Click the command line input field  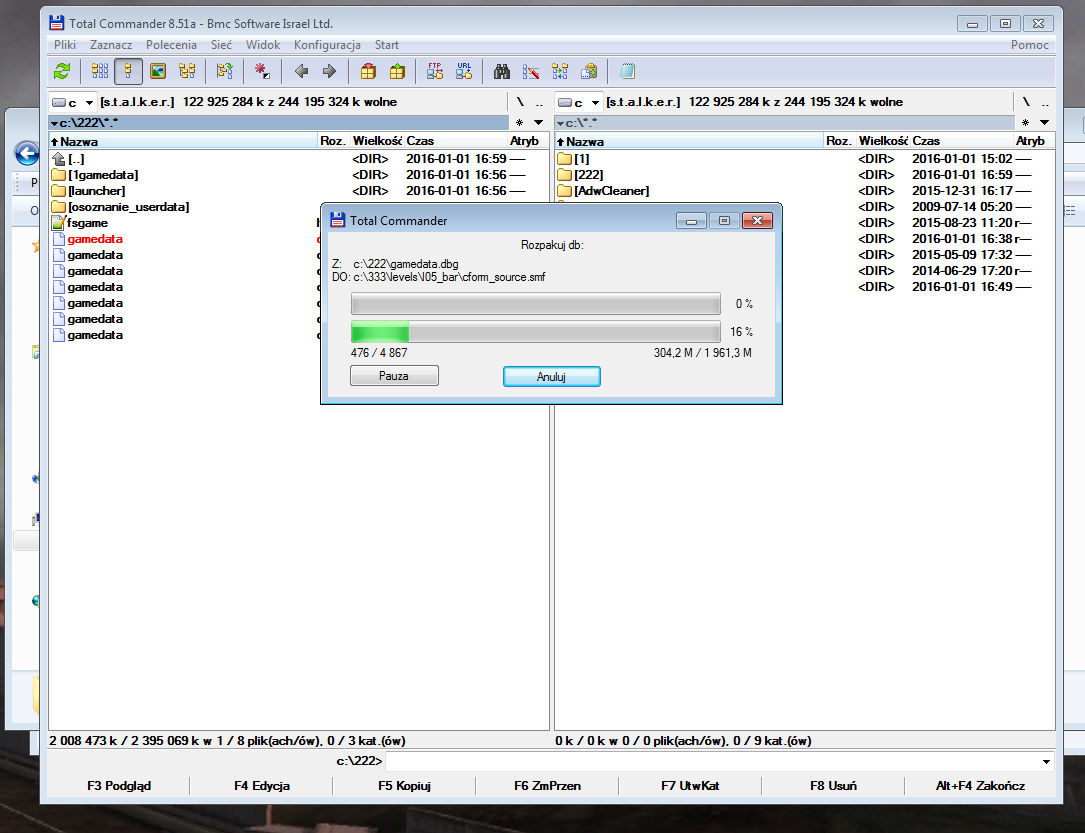pos(711,762)
